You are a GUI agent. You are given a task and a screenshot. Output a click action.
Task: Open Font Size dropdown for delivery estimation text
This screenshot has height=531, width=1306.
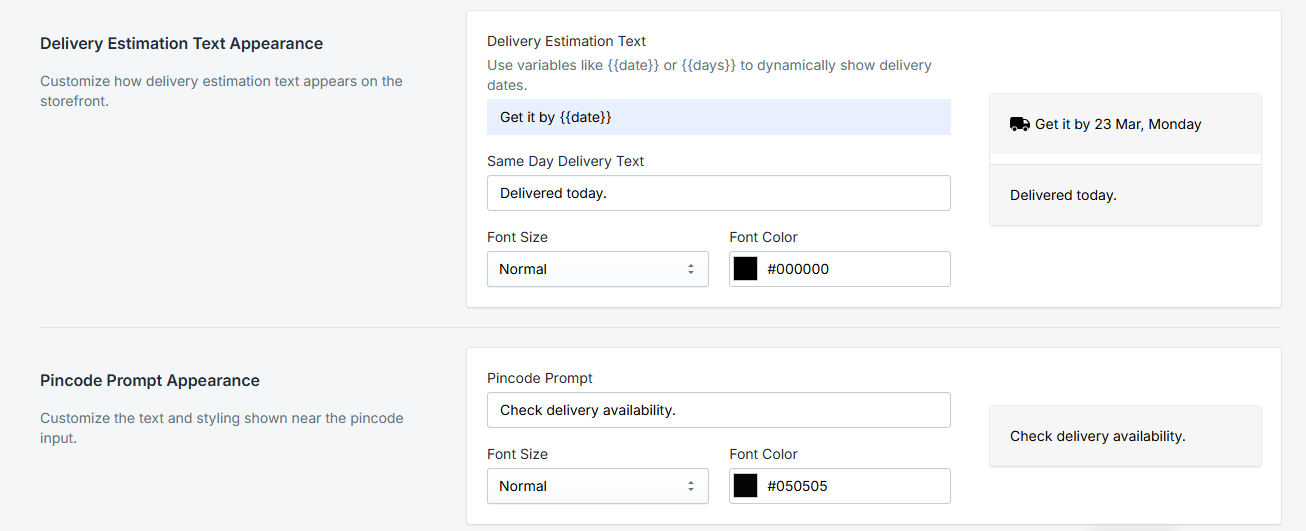point(597,269)
